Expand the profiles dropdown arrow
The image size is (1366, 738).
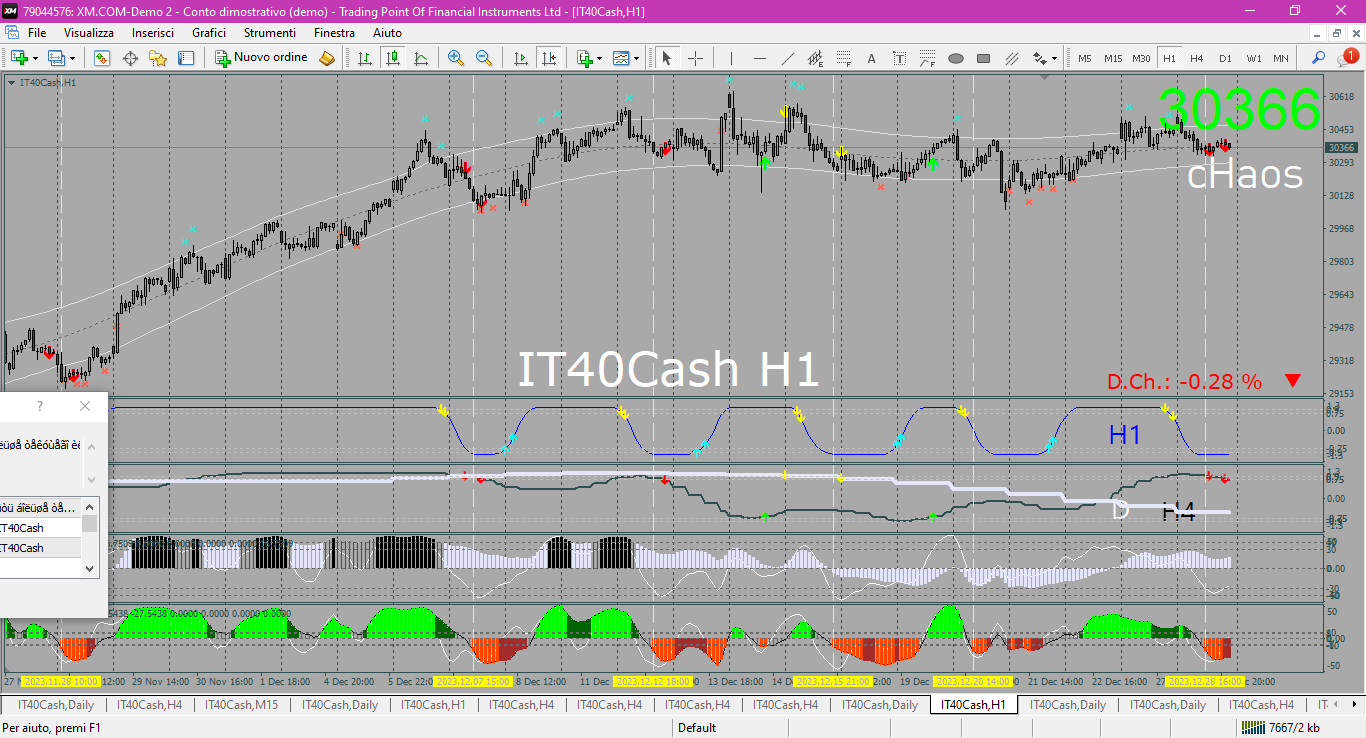point(72,58)
